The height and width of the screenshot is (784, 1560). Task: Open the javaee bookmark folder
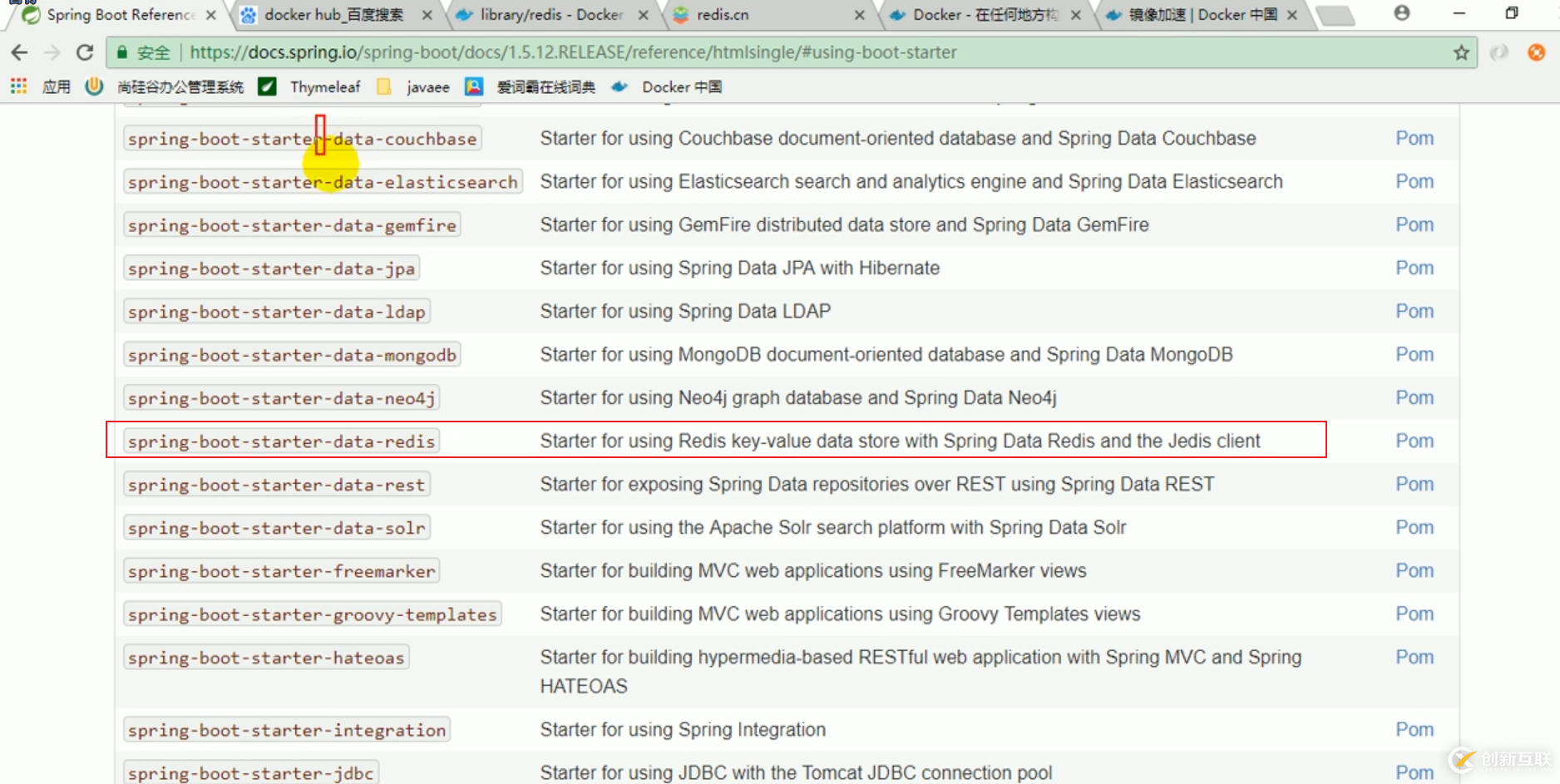tap(427, 86)
